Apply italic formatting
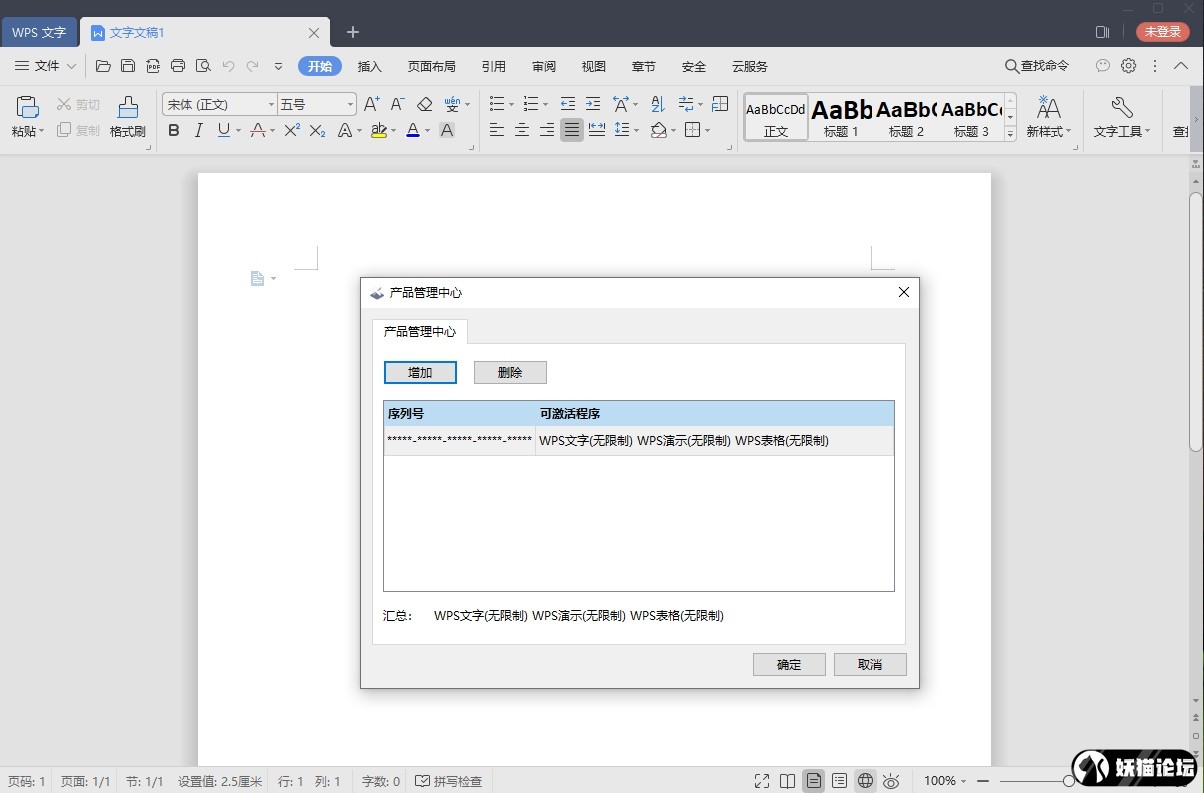This screenshot has width=1204, height=793. coord(198,130)
